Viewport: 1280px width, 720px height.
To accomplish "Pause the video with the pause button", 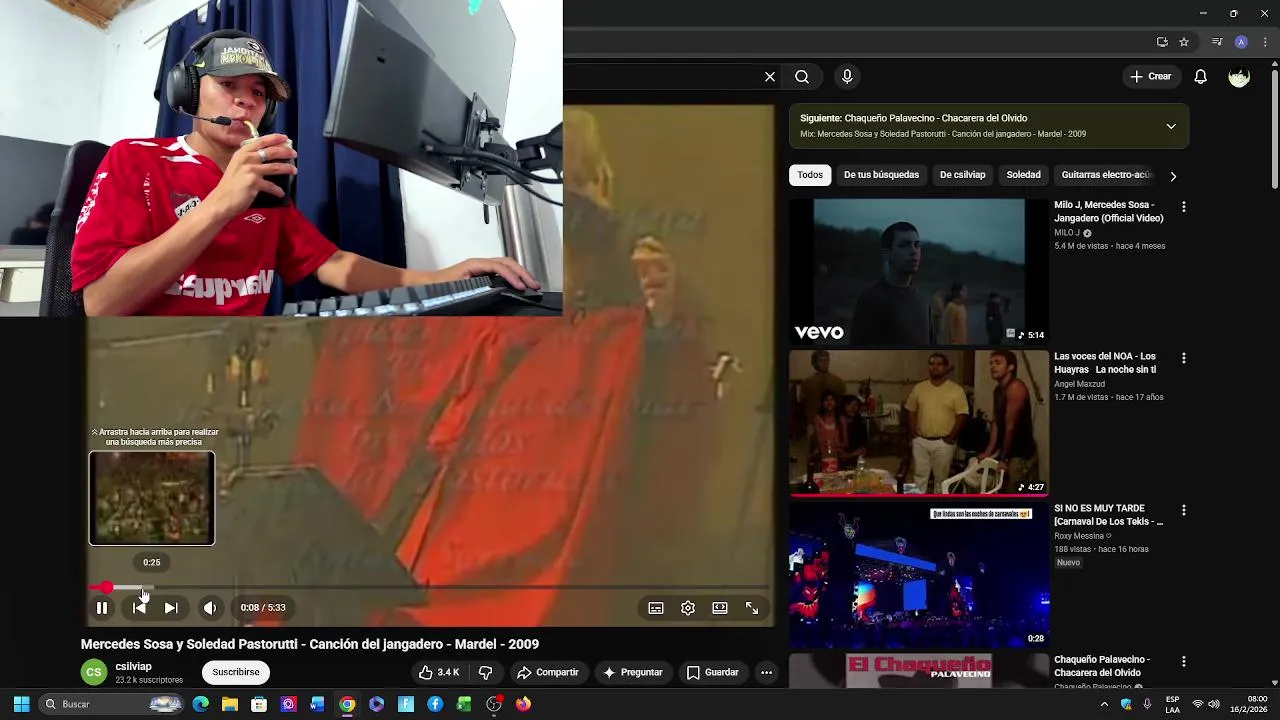I will pos(102,608).
